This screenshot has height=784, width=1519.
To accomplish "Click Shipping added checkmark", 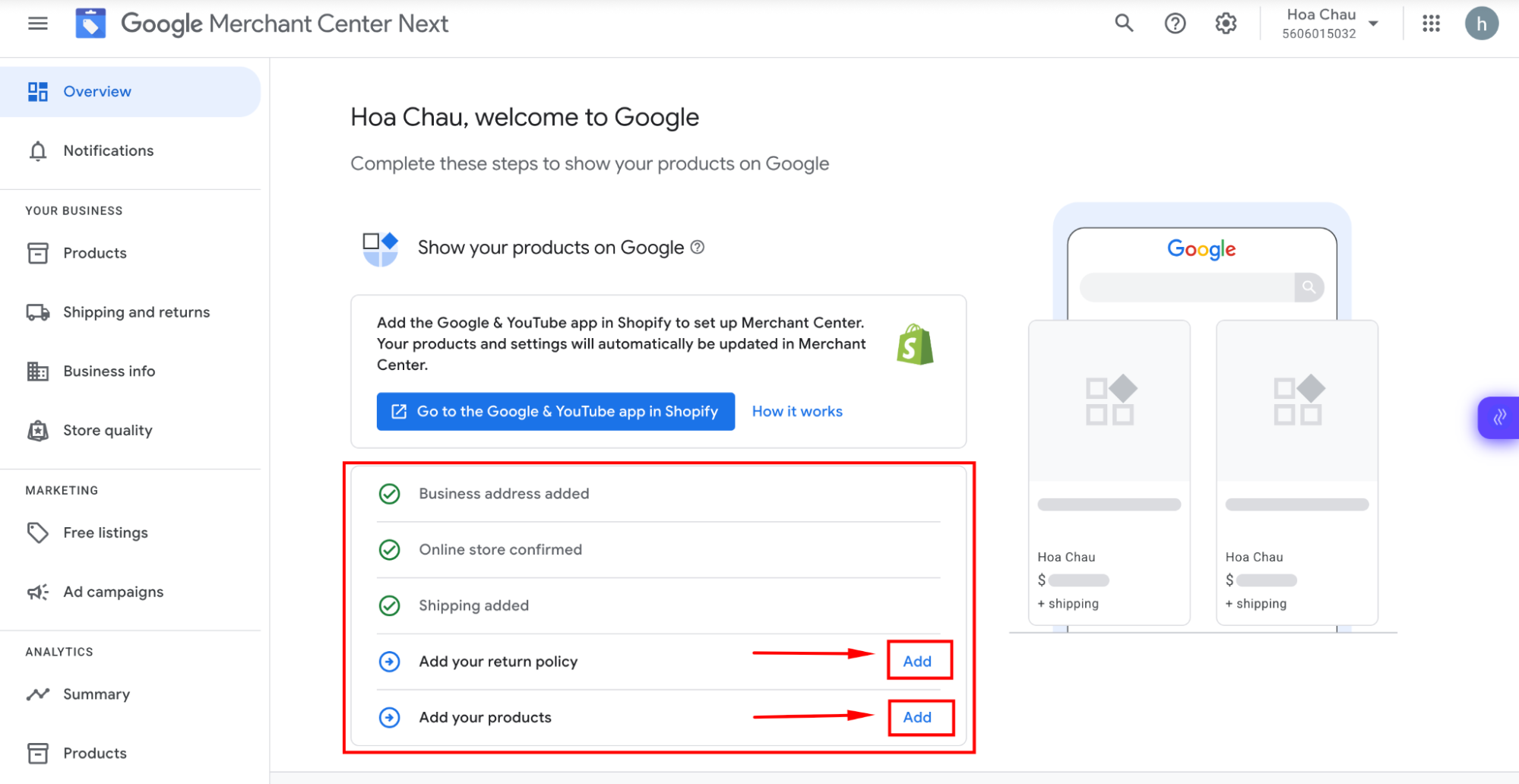I will pyautogui.click(x=389, y=605).
